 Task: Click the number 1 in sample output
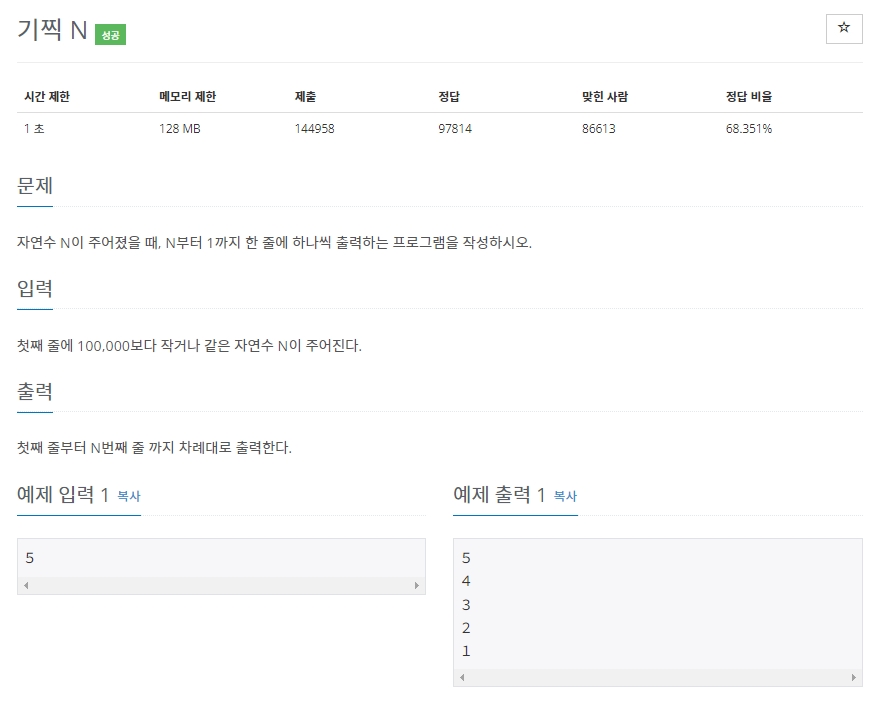[466, 651]
